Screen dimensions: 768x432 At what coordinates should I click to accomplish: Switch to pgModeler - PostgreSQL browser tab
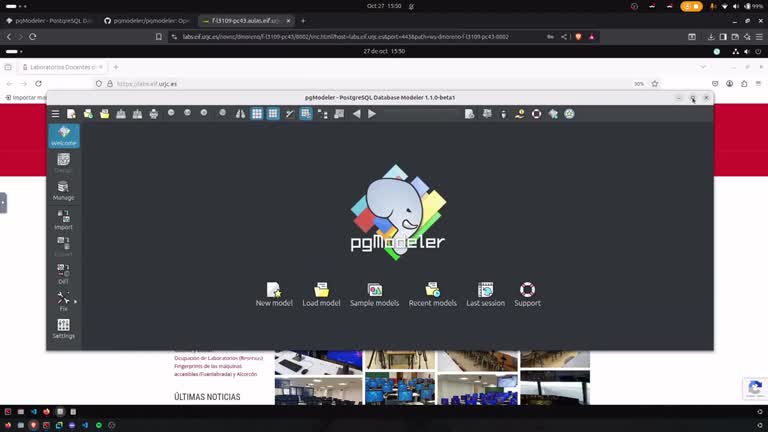tap(49, 21)
